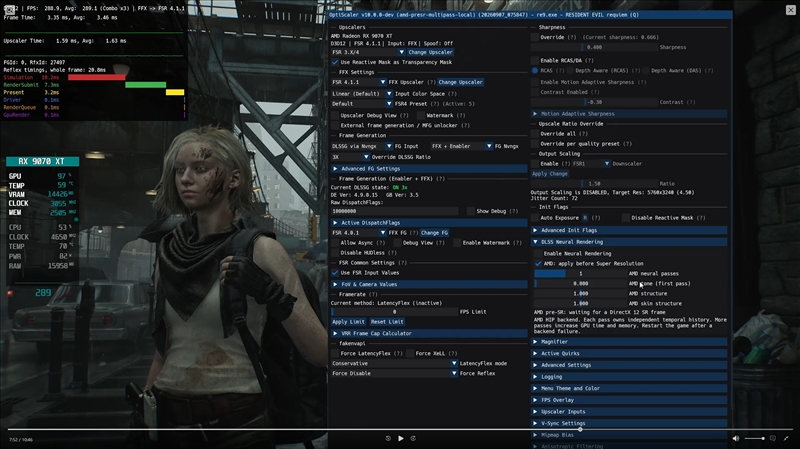Click Change Upscaler beside FFX Upscaler
The image size is (800, 449).
point(460,82)
